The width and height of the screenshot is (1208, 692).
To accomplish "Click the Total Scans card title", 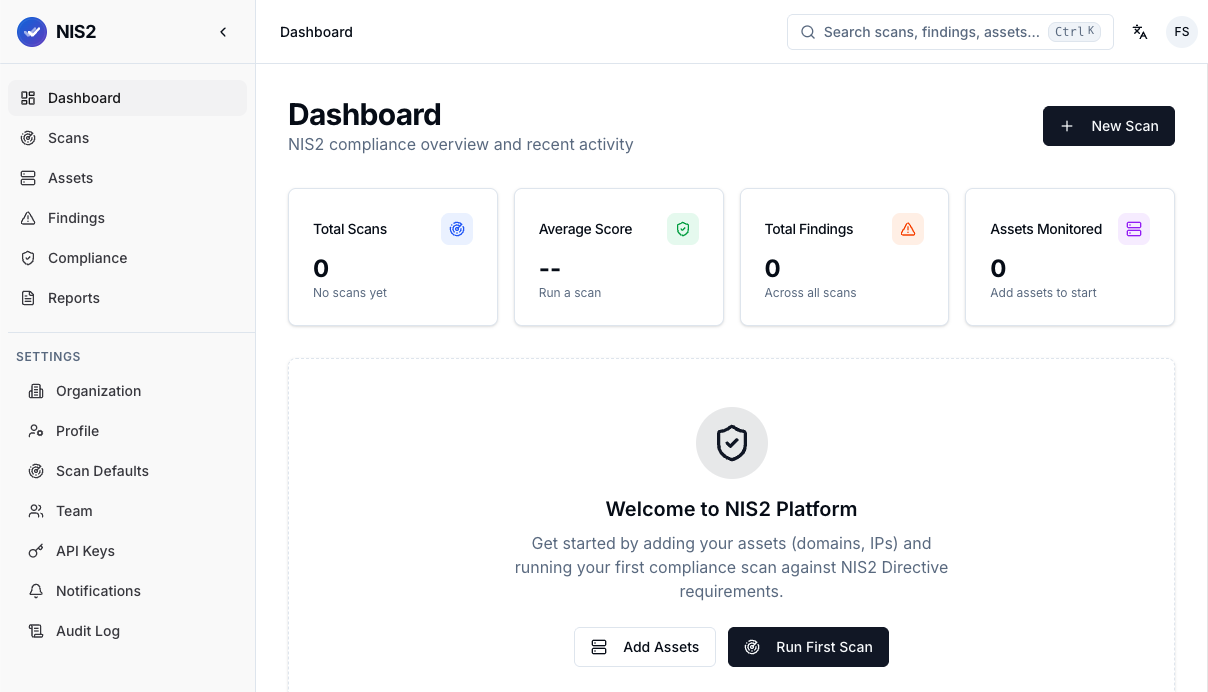I will tap(350, 229).
